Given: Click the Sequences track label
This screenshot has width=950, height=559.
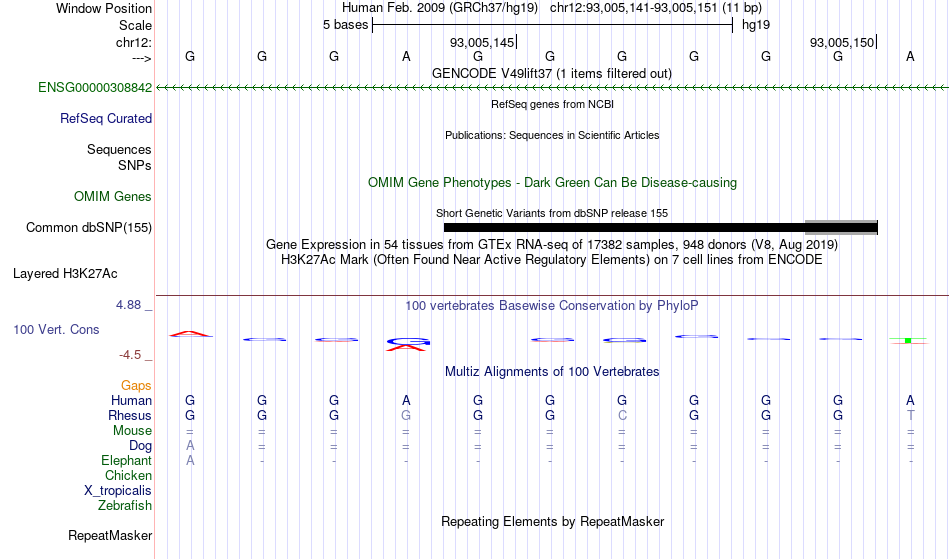Looking at the screenshot, I should click(x=119, y=150).
